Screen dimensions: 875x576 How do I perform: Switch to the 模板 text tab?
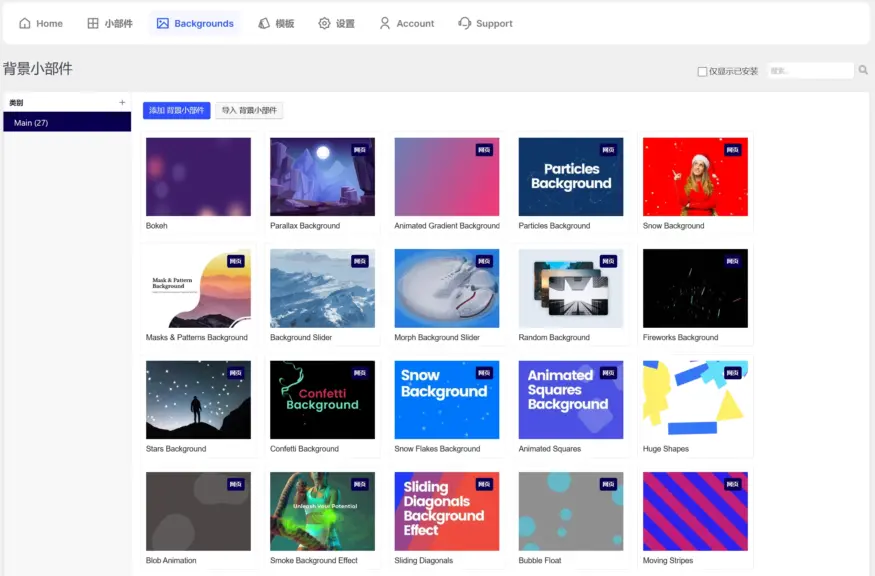284,23
